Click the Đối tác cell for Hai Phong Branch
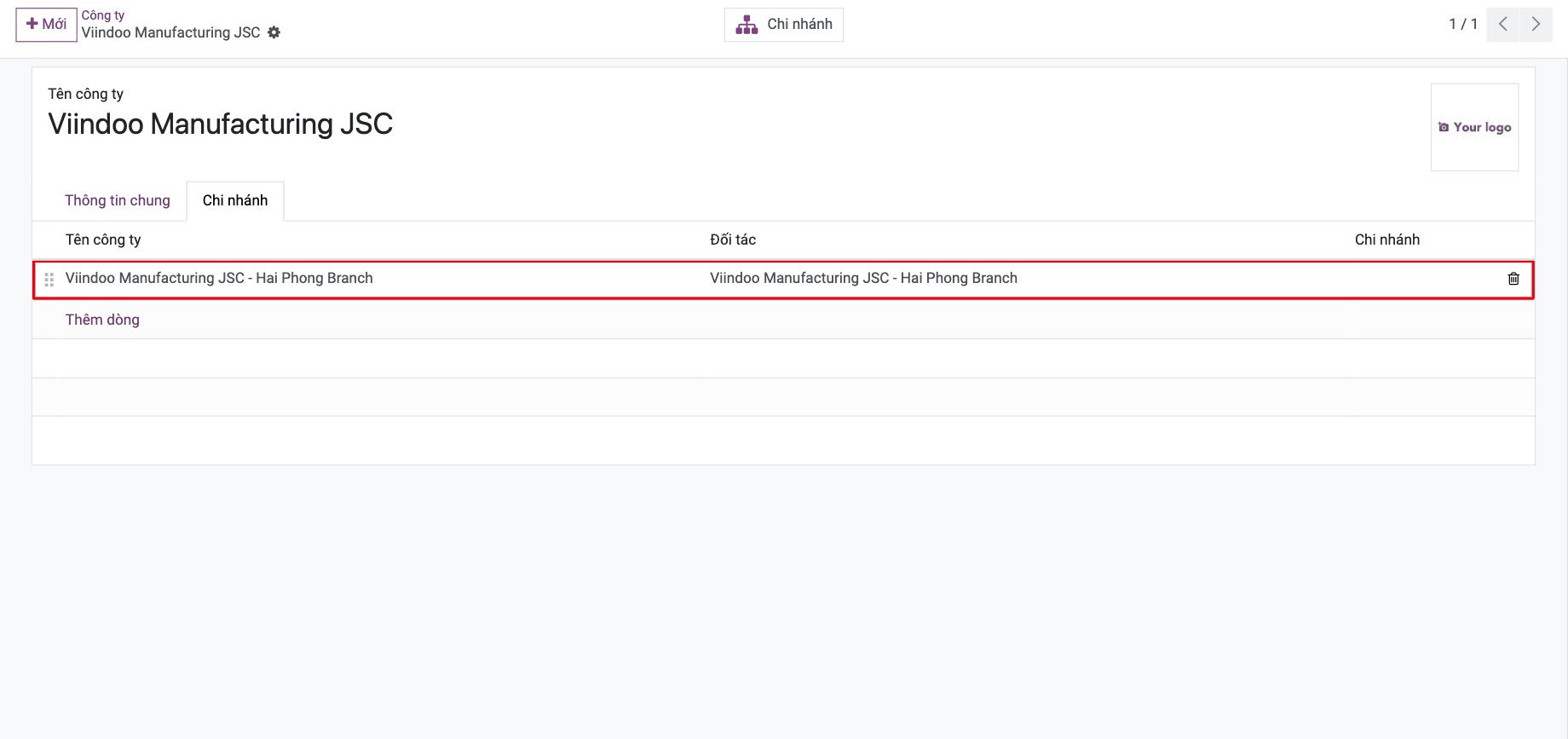1568x739 pixels. 863,278
